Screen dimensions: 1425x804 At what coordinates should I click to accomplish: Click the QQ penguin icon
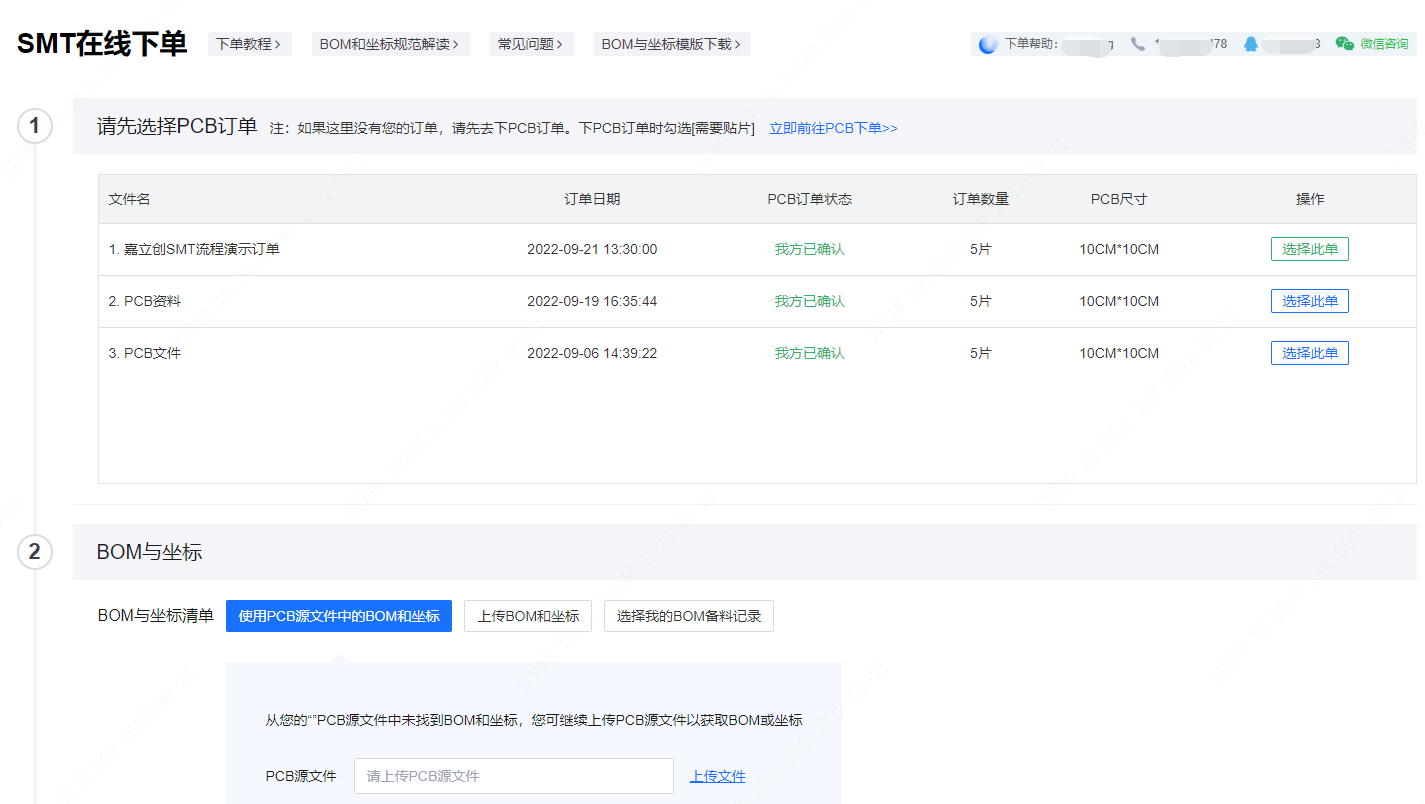(x=1251, y=44)
